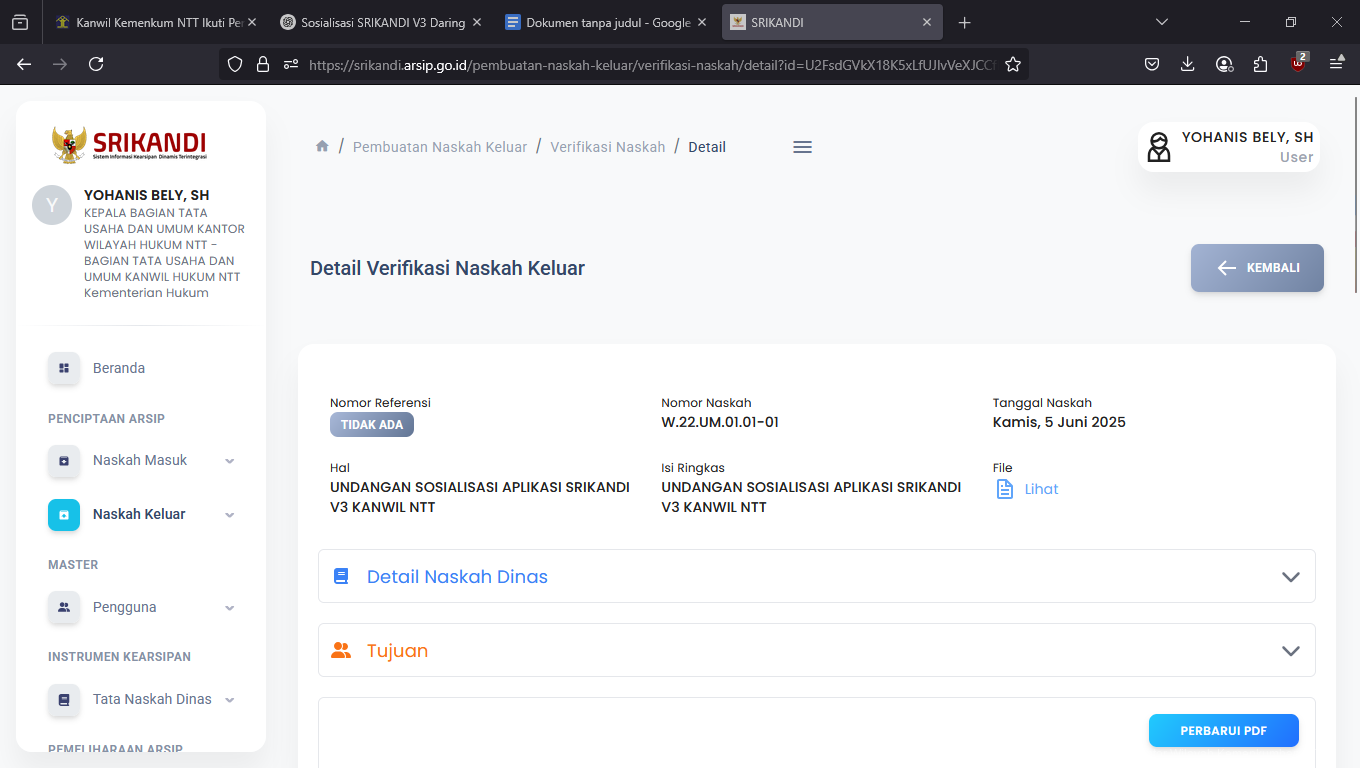
Task: Expand Detail Naskah Dinas accordion chevron
Action: pos(1291,577)
